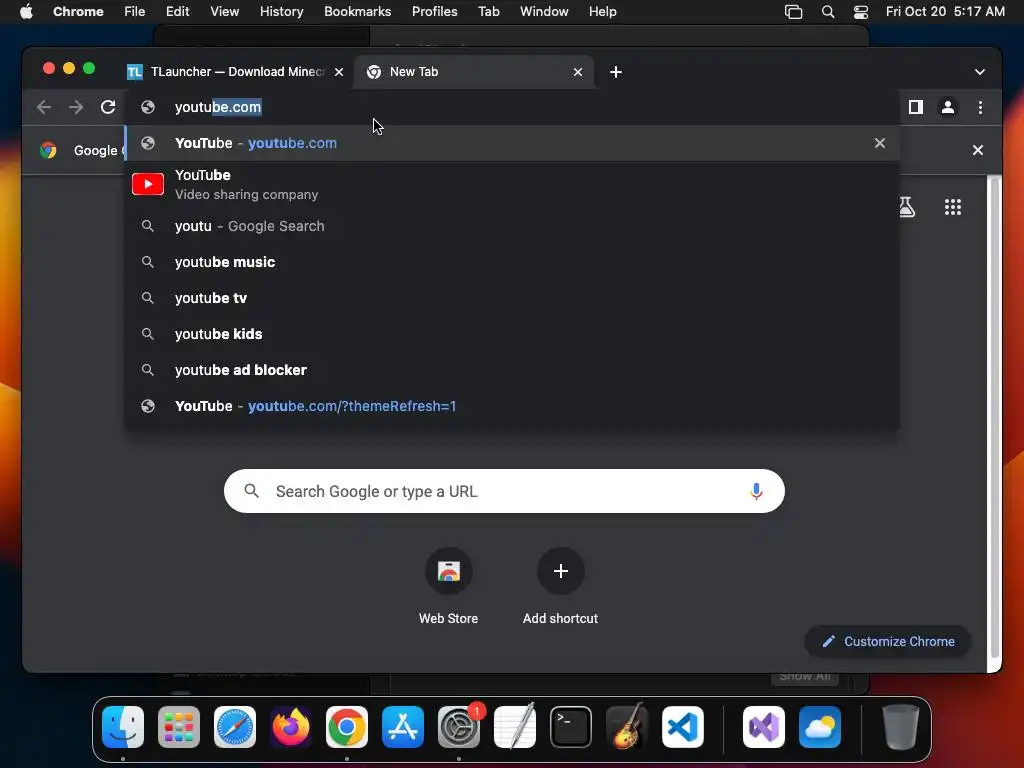Open TextEdit from the Dock

pos(515,727)
